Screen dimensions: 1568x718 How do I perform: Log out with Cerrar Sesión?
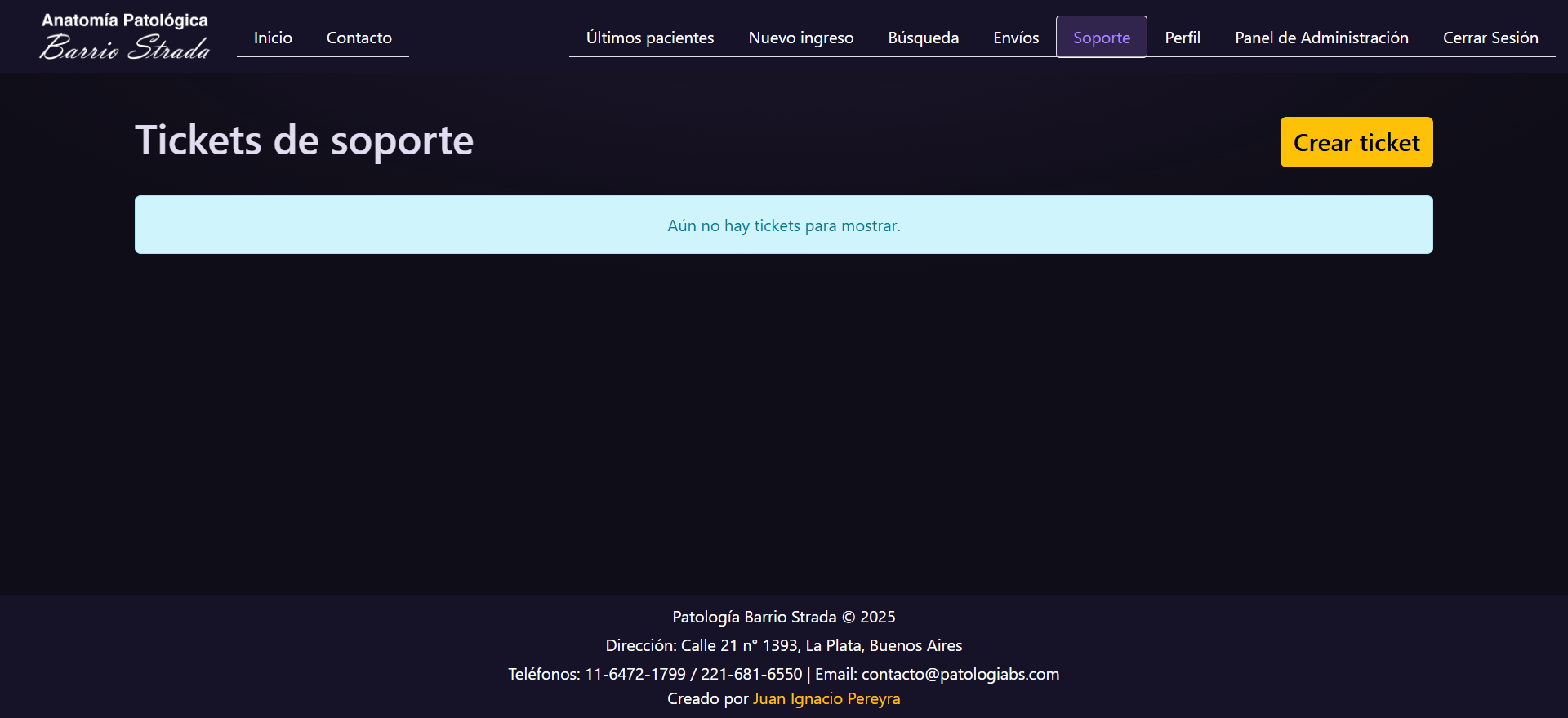(x=1490, y=38)
